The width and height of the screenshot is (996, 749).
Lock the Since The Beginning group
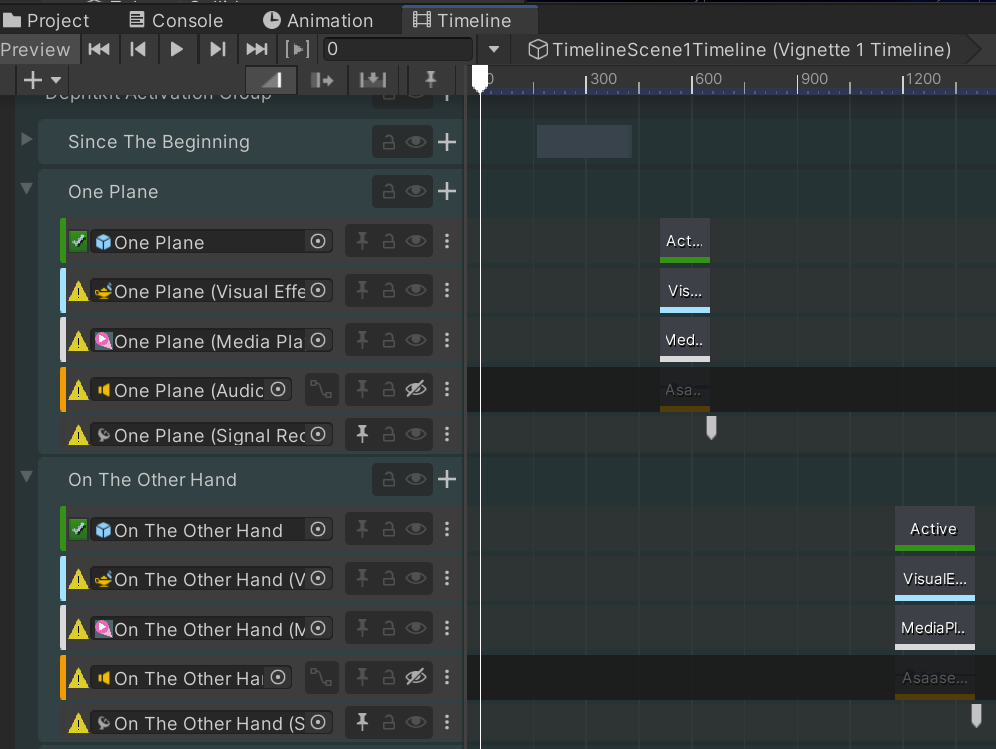pyautogui.click(x=389, y=142)
